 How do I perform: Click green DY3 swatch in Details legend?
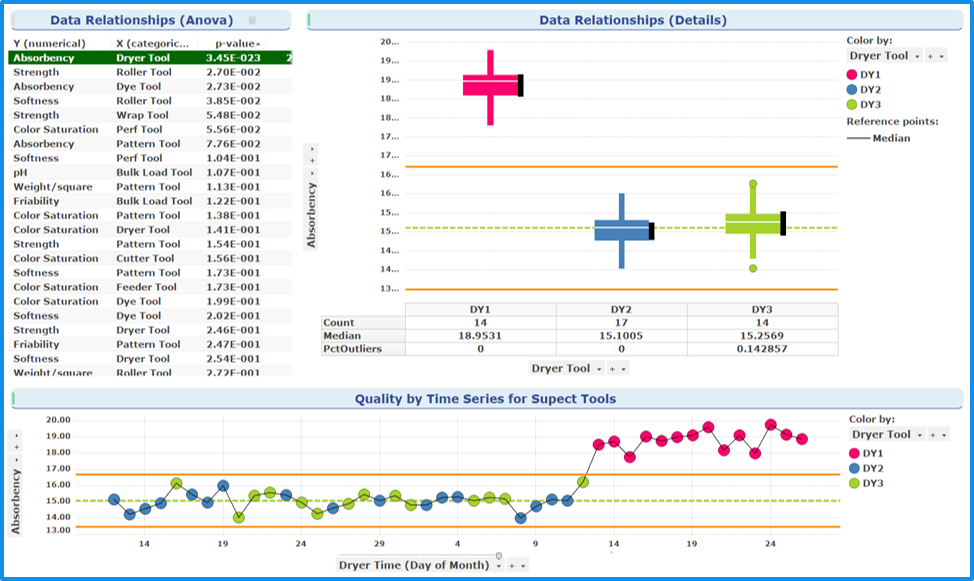pyautogui.click(x=852, y=104)
